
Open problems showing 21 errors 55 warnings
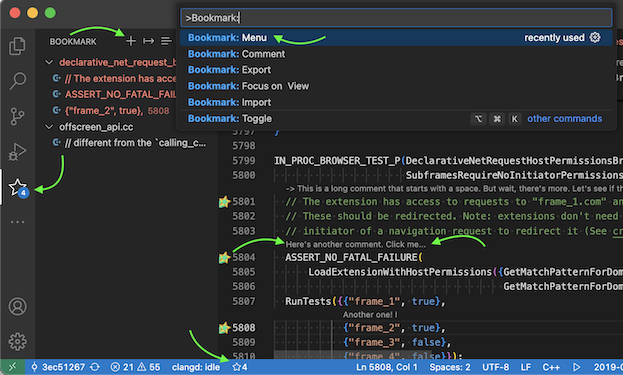tap(135, 367)
